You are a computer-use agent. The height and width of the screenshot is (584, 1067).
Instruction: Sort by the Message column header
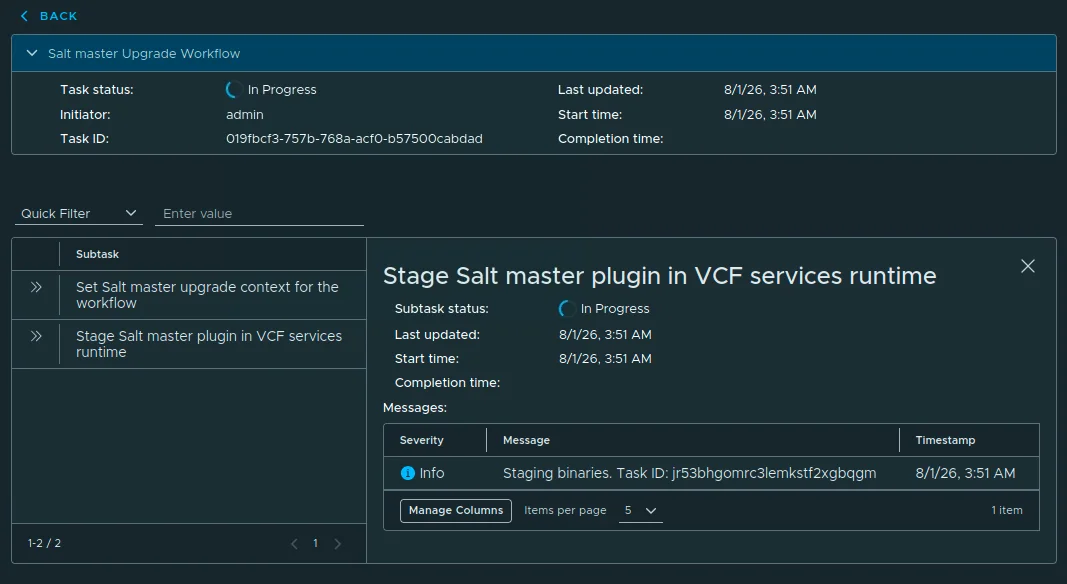click(526, 440)
